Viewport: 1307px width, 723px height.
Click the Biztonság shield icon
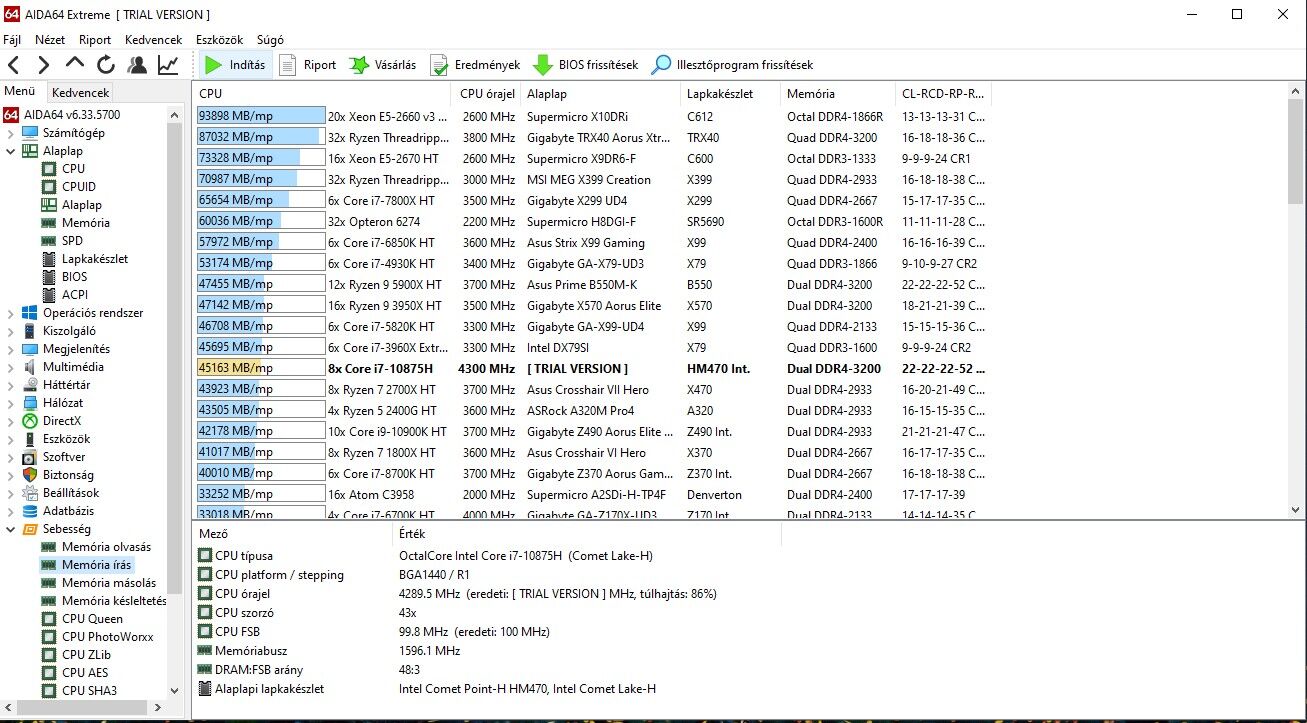[x=30, y=475]
